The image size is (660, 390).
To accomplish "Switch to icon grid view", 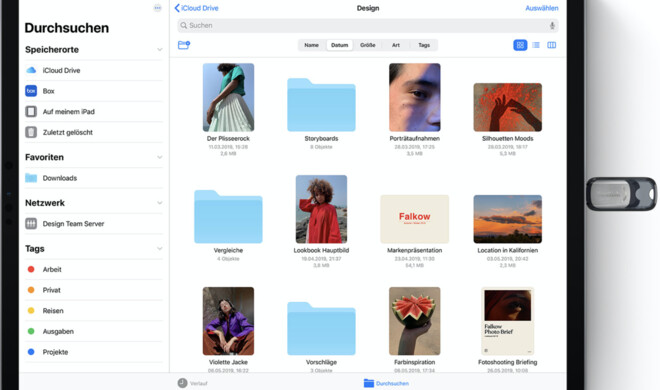I will [520, 45].
